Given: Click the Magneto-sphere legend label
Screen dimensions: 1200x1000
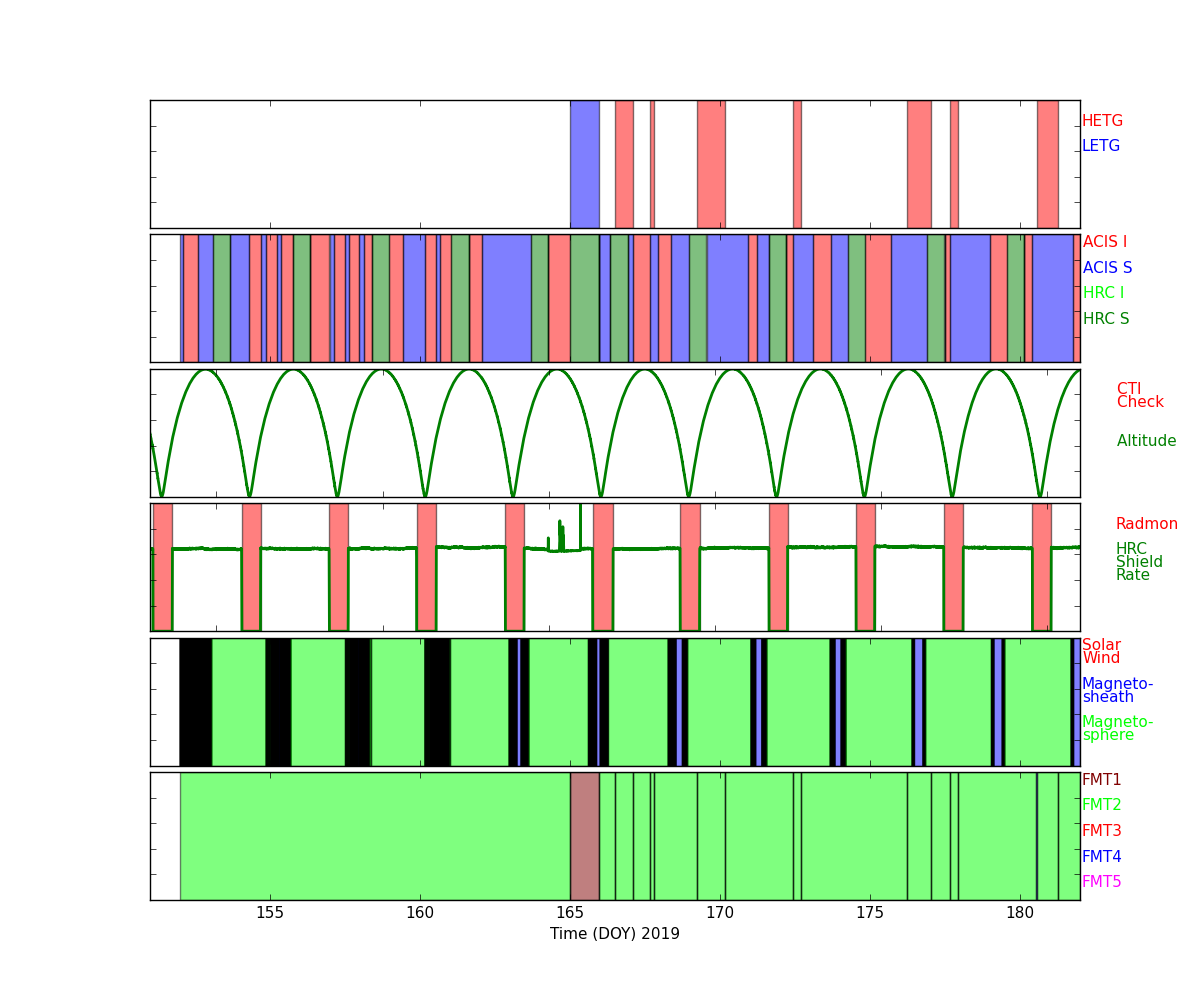Looking at the screenshot, I should [x=1117, y=728].
